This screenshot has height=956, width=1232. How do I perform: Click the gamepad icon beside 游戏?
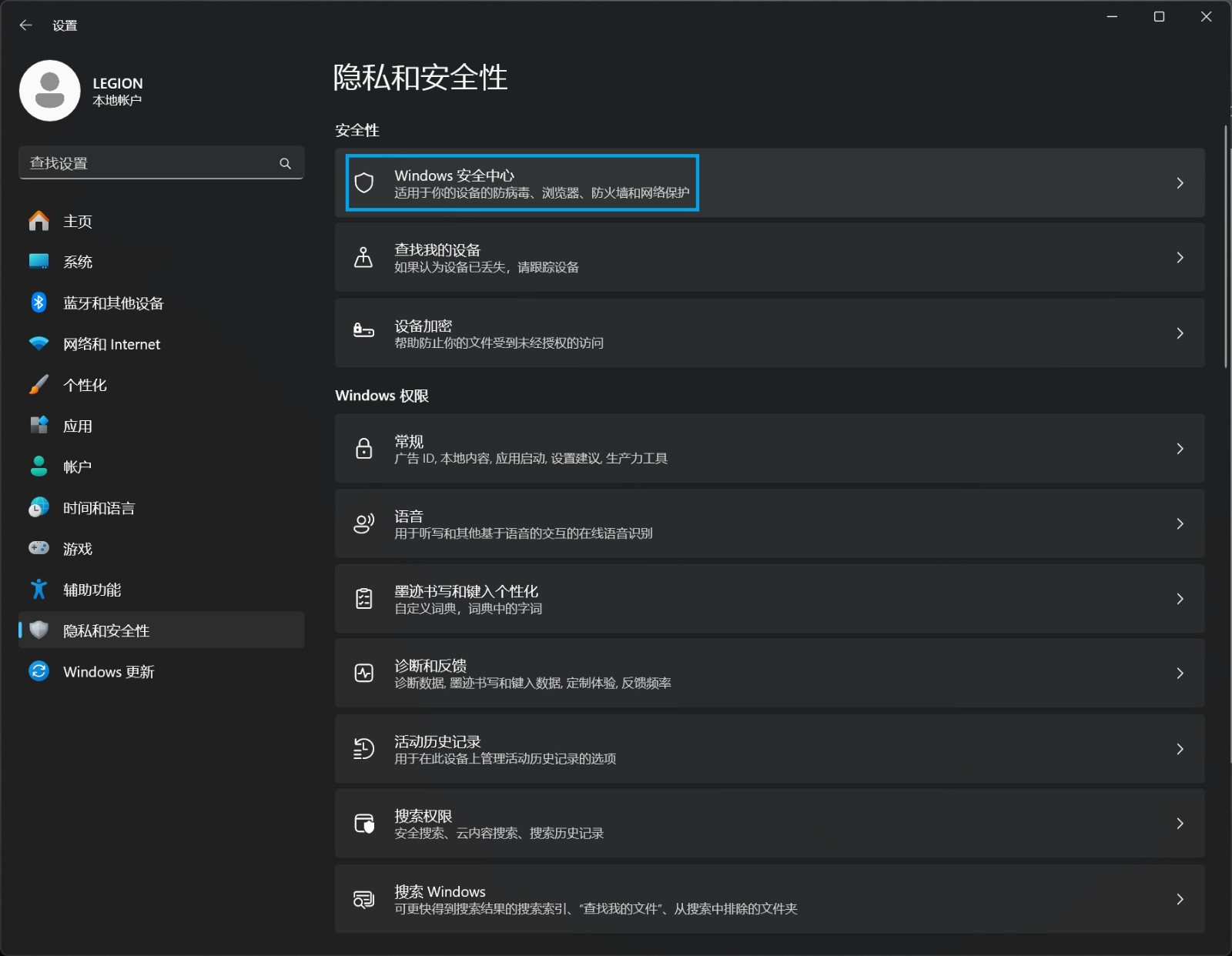pos(38,548)
